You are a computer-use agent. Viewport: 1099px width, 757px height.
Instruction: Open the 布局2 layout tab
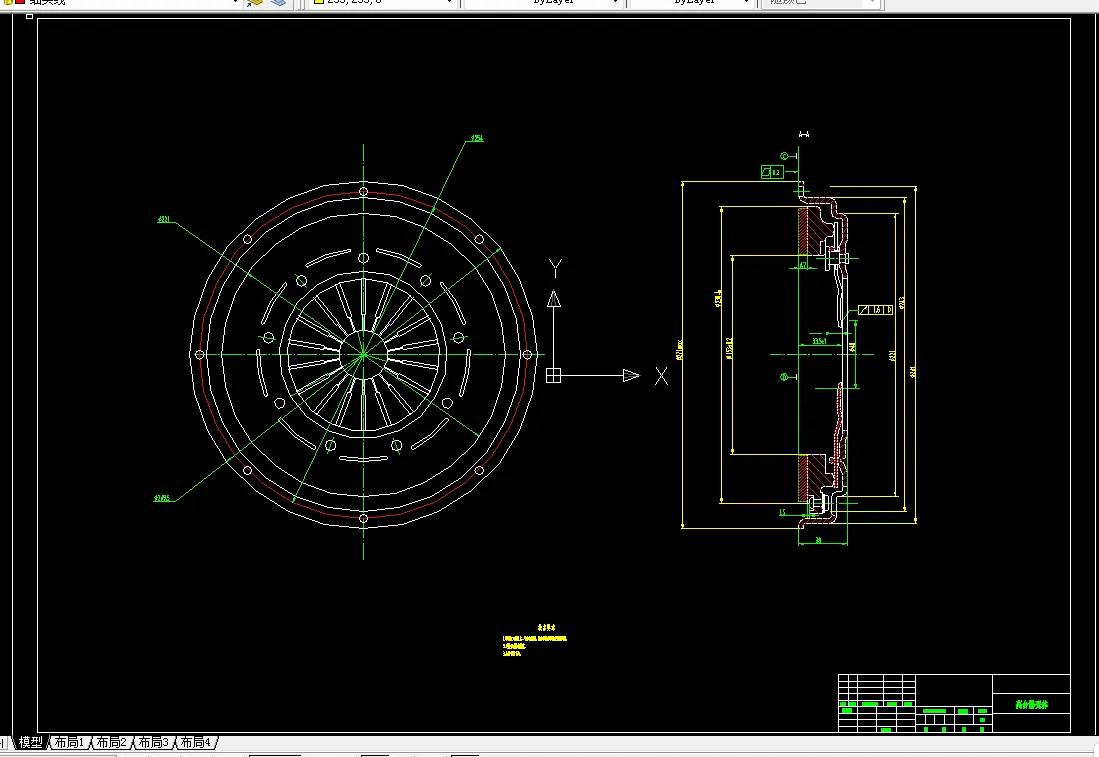[x=111, y=742]
